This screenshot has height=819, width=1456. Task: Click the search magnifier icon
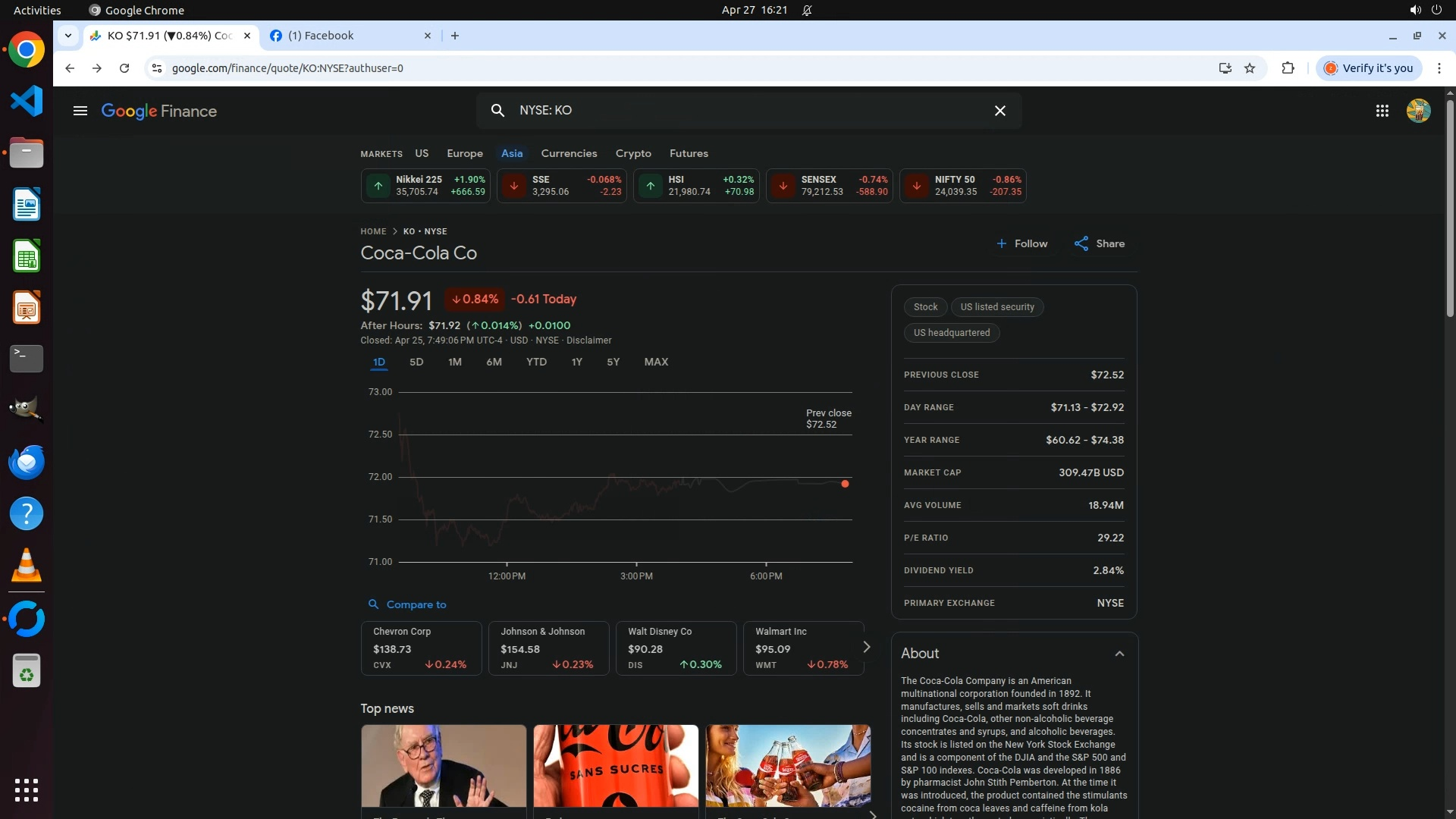(x=497, y=111)
